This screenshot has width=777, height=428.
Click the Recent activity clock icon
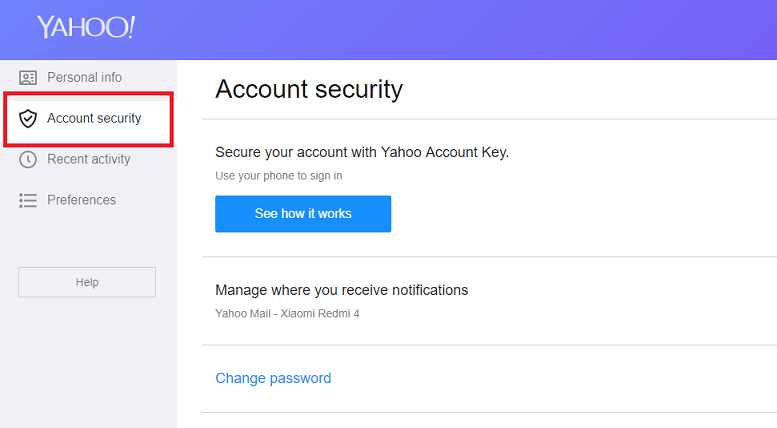point(28,160)
